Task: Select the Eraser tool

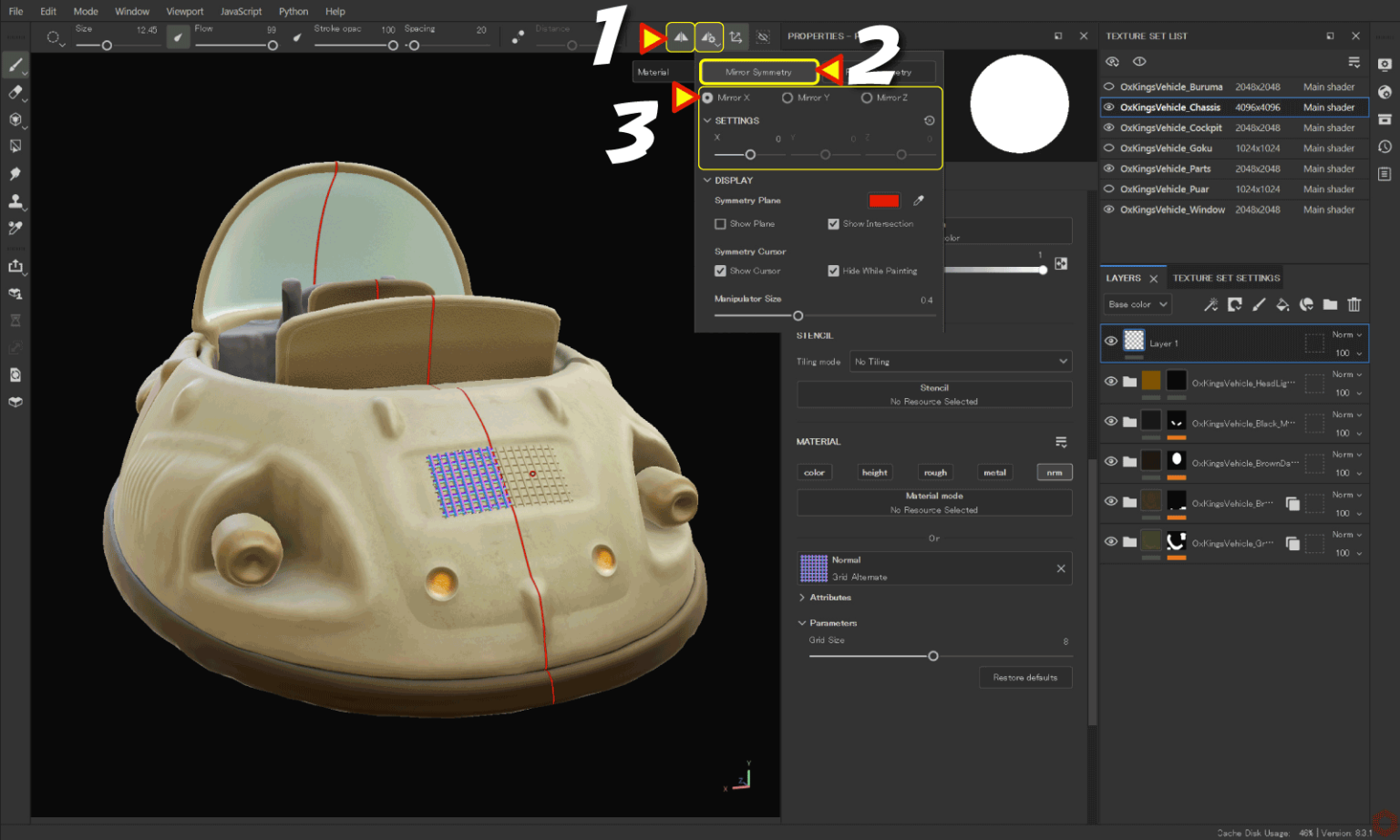Action: [x=15, y=92]
